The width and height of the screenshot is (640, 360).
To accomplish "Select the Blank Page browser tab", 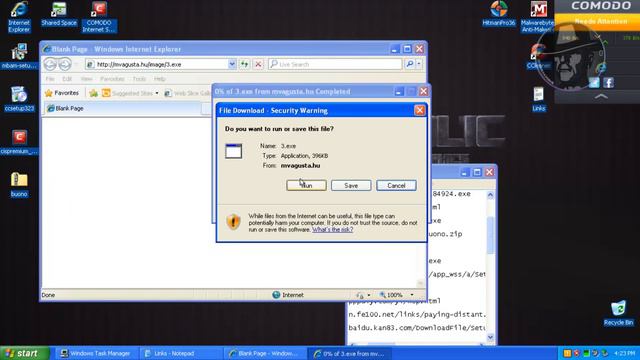I will point(122,108).
